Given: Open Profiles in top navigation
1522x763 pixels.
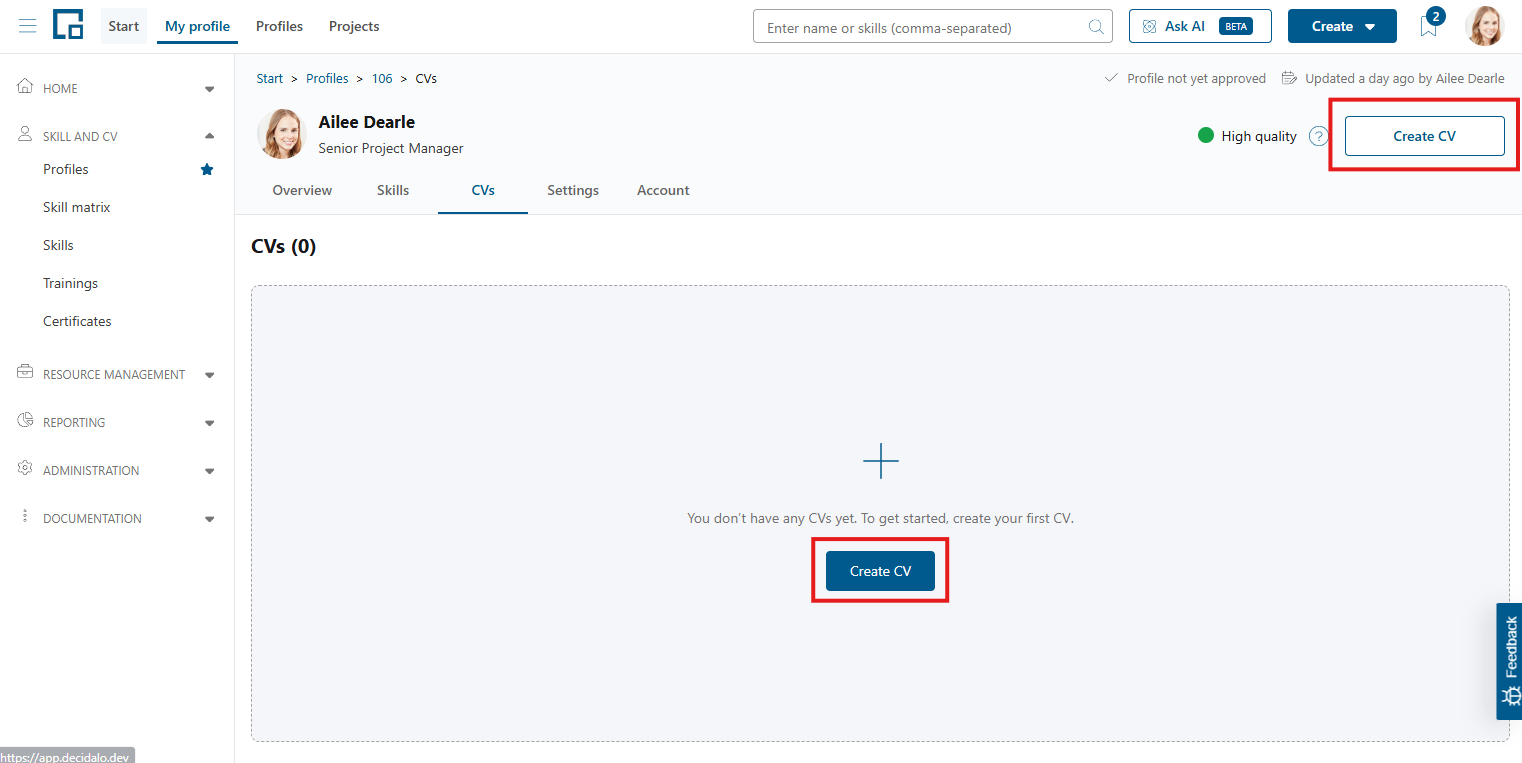Looking at the screenshot, I should [279, 26].
